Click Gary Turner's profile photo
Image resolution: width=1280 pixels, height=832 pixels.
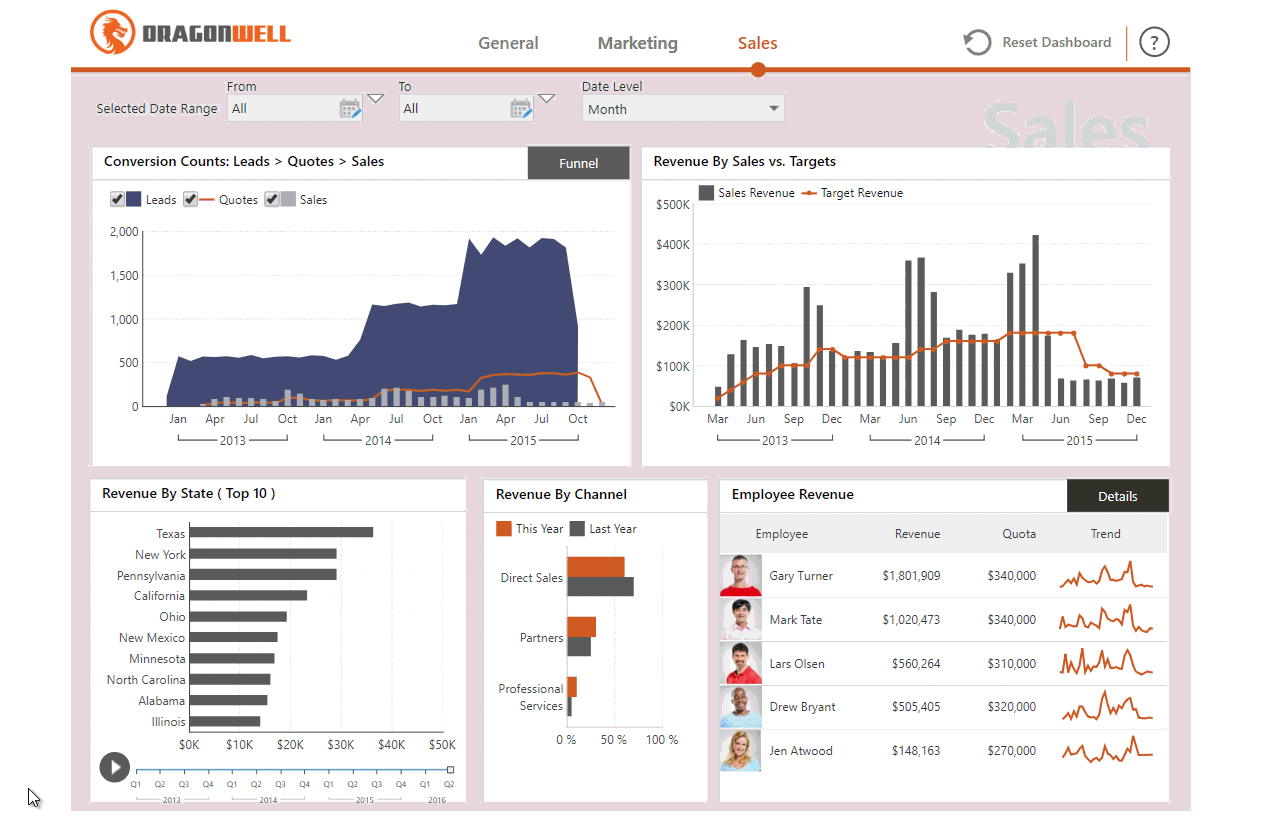[x=740, y=575]
